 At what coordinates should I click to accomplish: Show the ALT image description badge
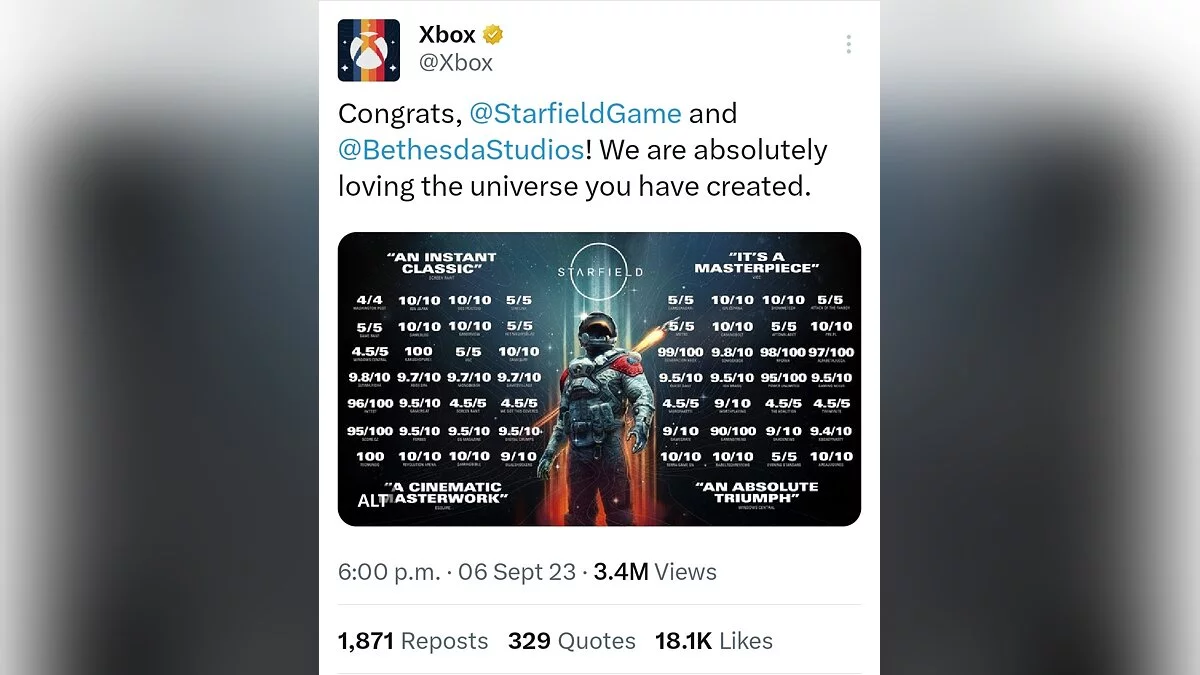(371, 501)
